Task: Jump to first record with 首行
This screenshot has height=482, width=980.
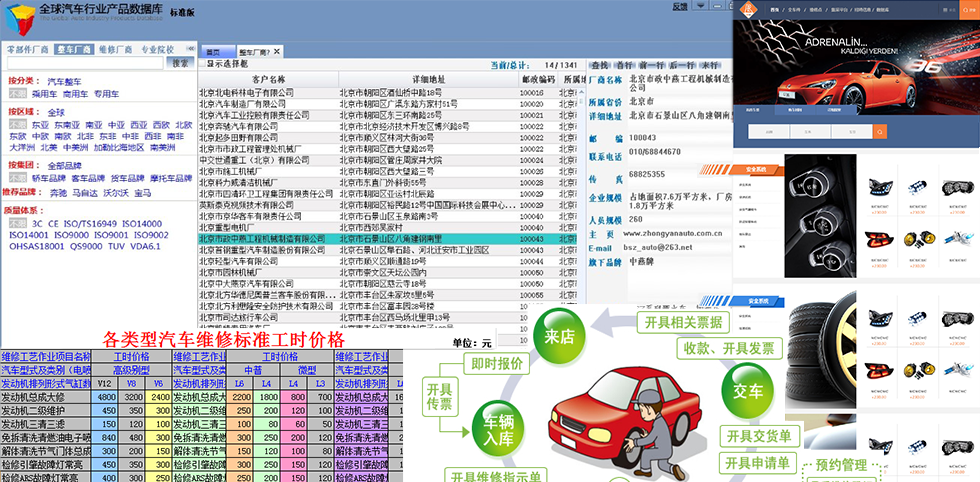Action: coord(624,65)
